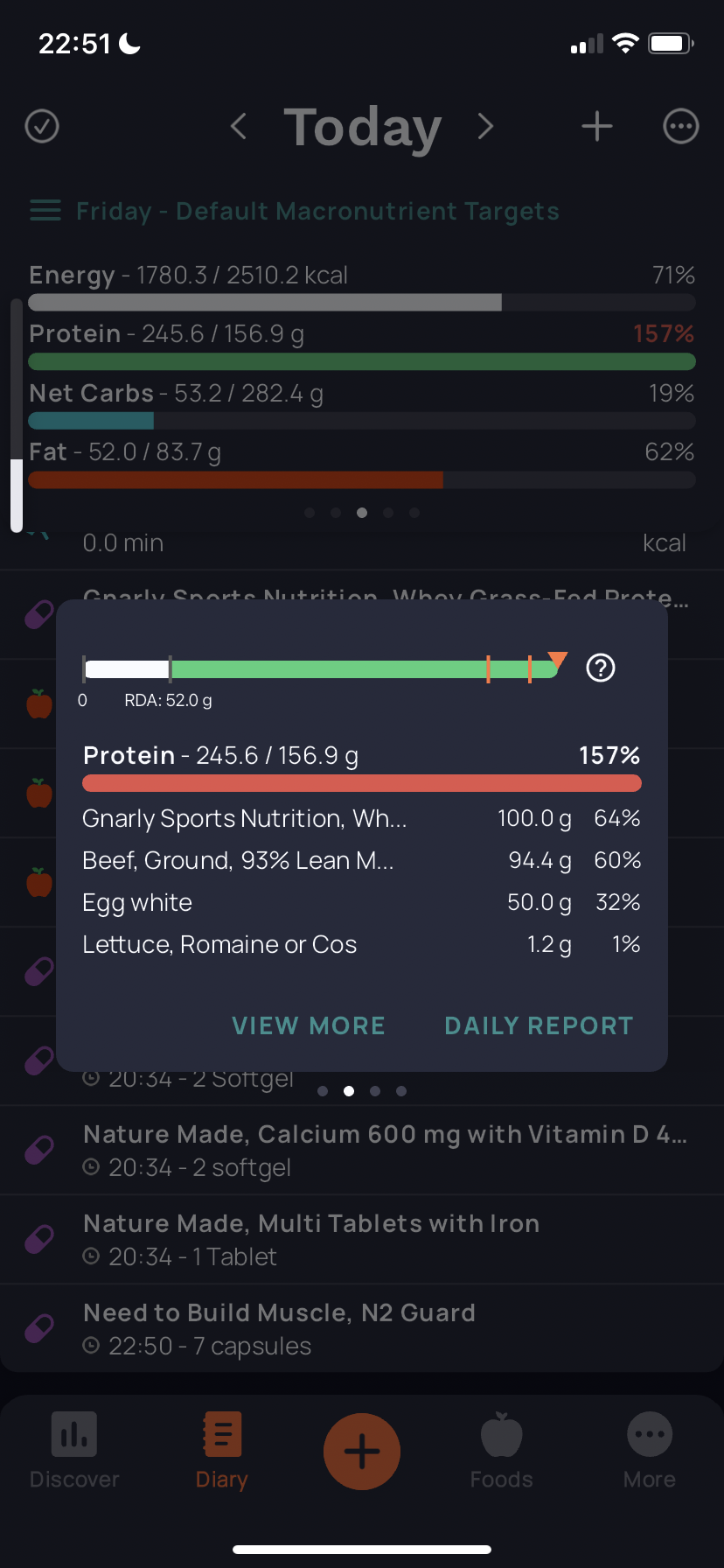Tap the orange central add button
724x1568 pixels.
pyautogui.click(x=362, y=1452)
